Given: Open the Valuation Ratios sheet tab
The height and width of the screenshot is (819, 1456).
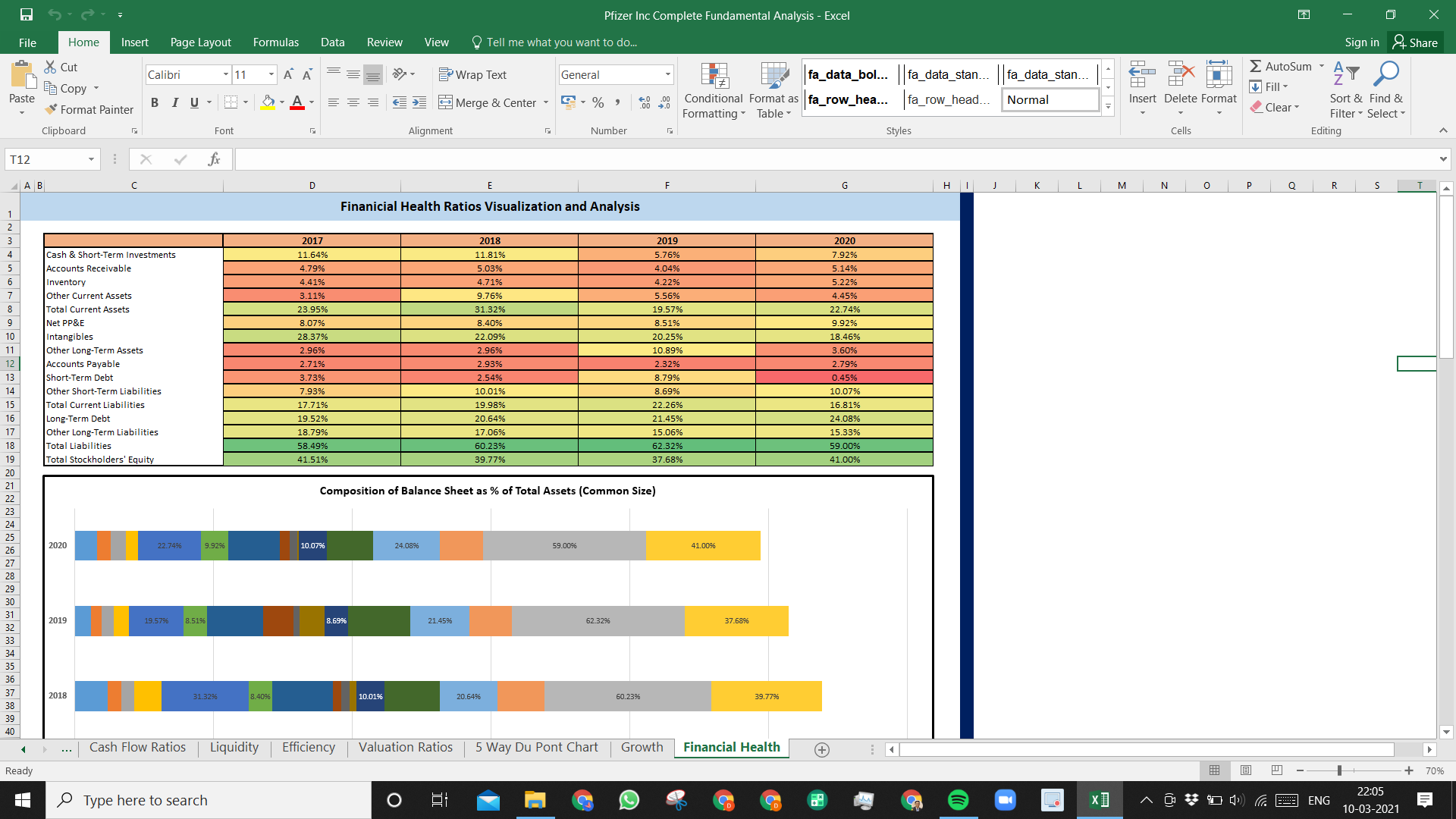Looking at the screenshot, I should (x=406, y=748).
